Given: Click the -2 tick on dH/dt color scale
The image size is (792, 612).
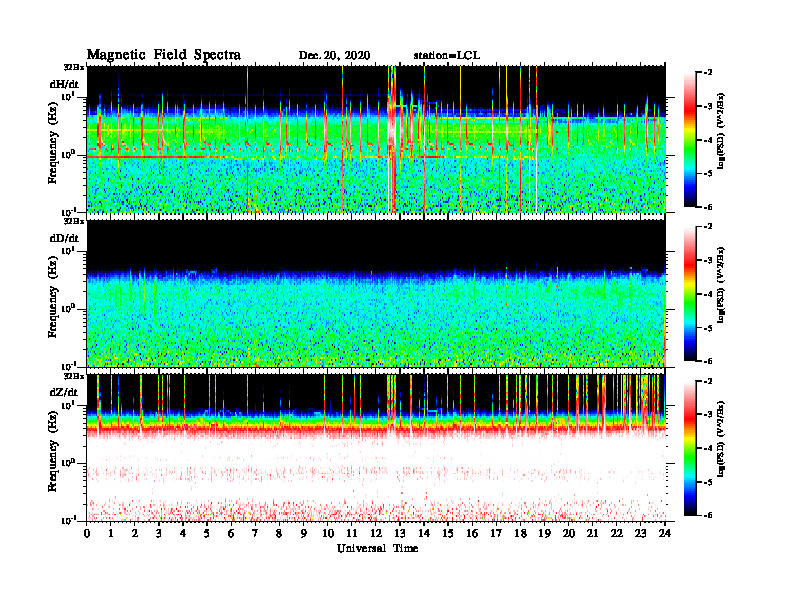Looking at the screenshot, I should pyautogui.click(x=707, y=73).
